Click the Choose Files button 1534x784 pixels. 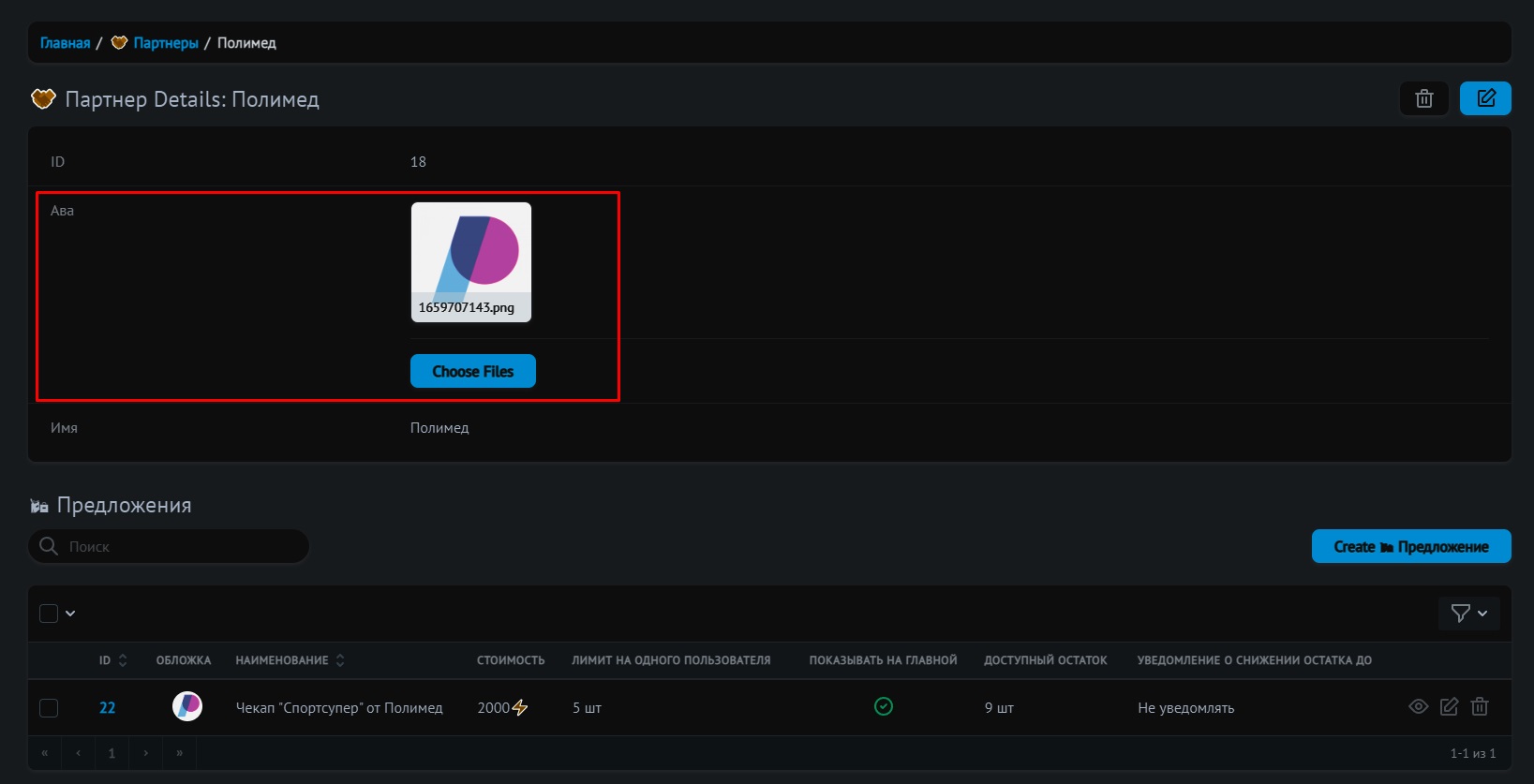472,371
